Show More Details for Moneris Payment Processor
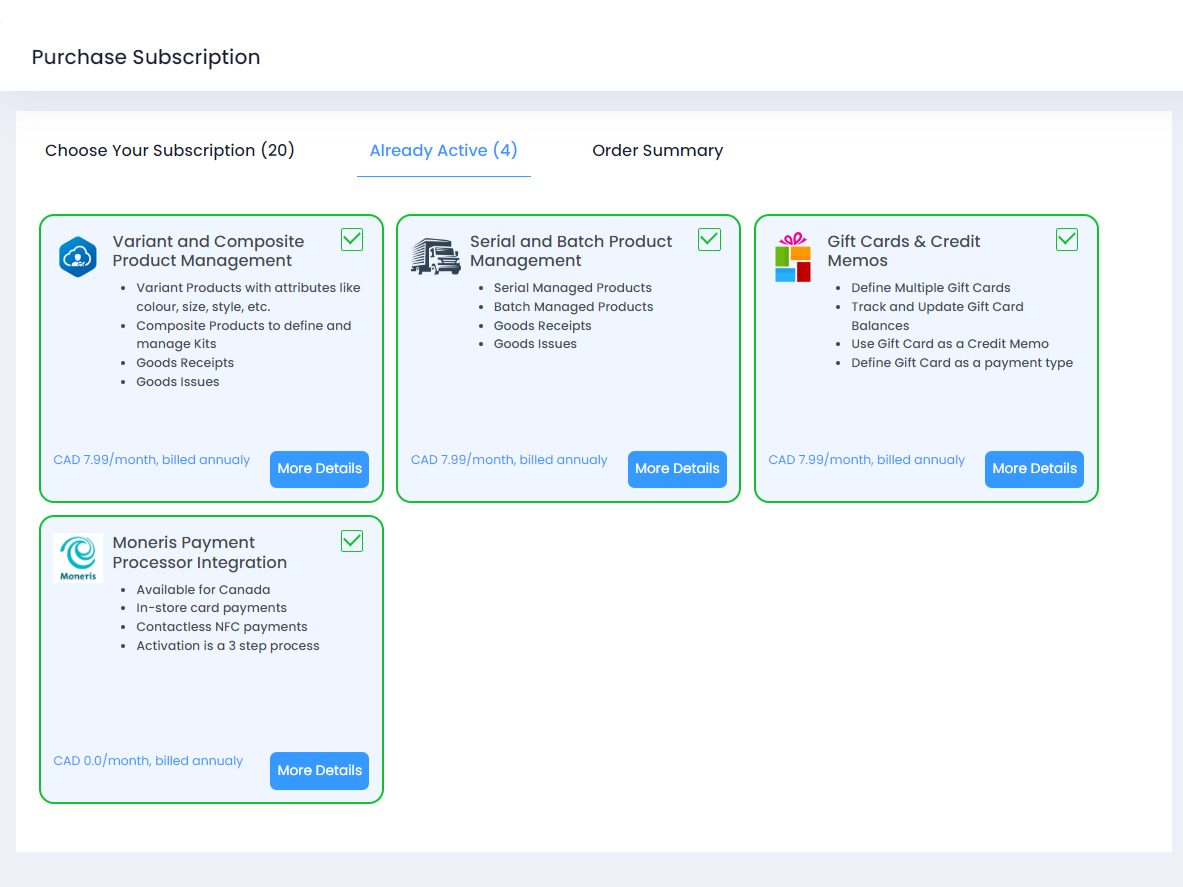The width and height of the screenshot is (1183, 887). (319, 771)
